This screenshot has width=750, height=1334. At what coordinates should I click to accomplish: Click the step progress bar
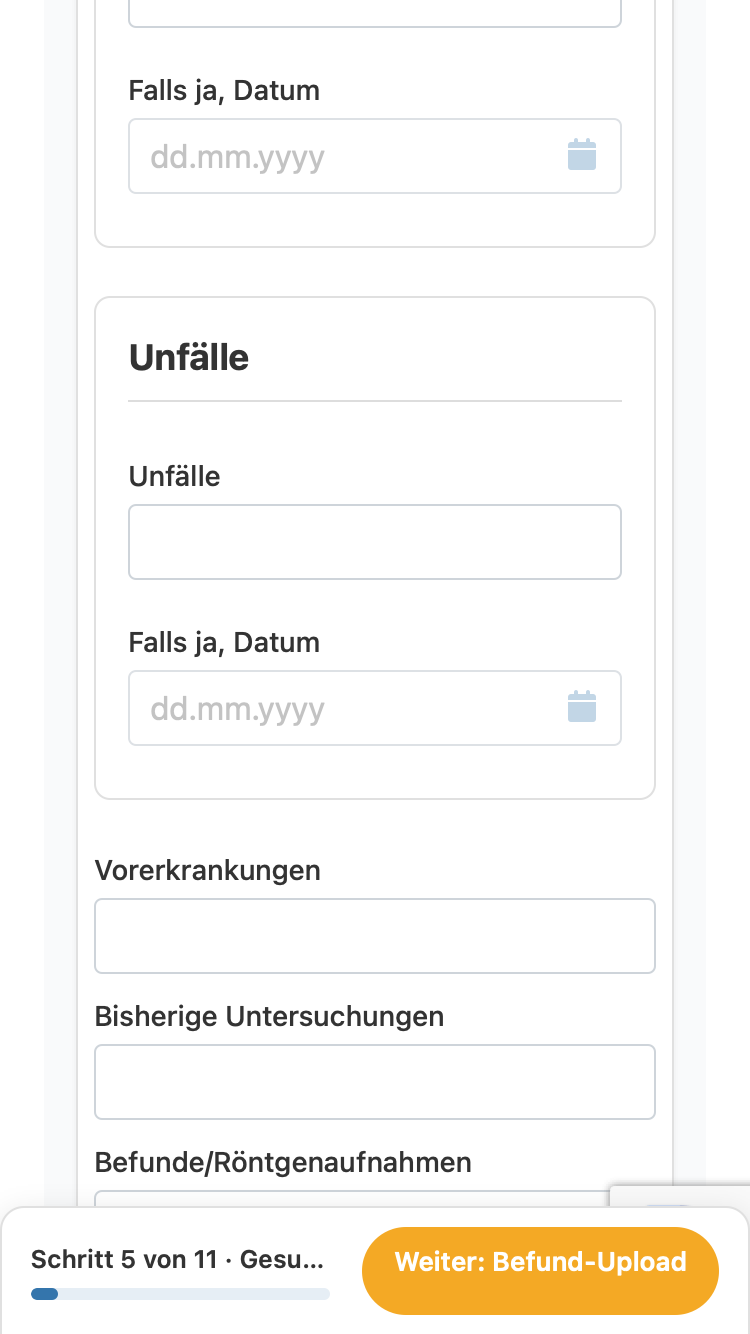180,1294
